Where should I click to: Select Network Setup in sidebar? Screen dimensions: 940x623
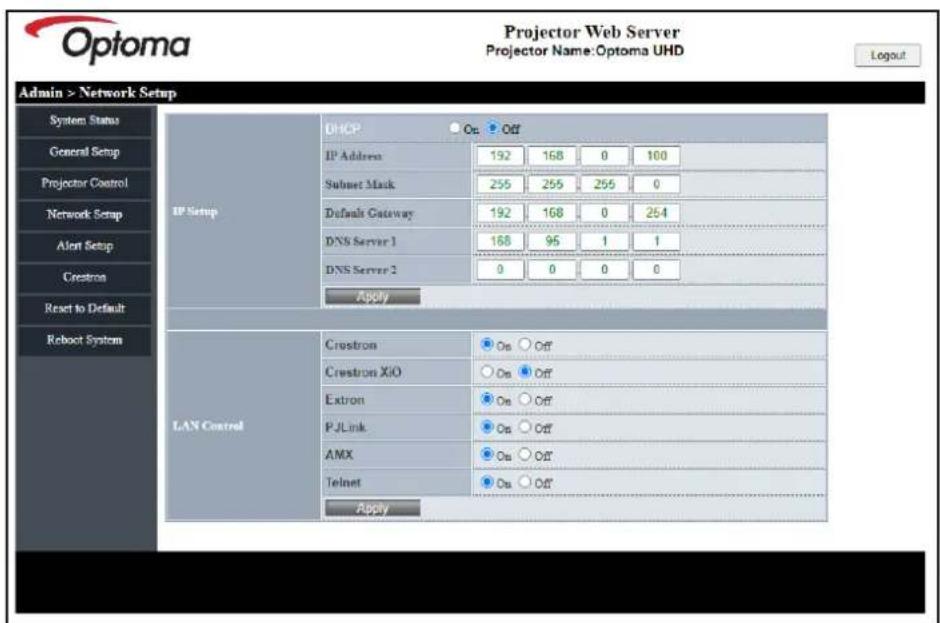point(85,214)
